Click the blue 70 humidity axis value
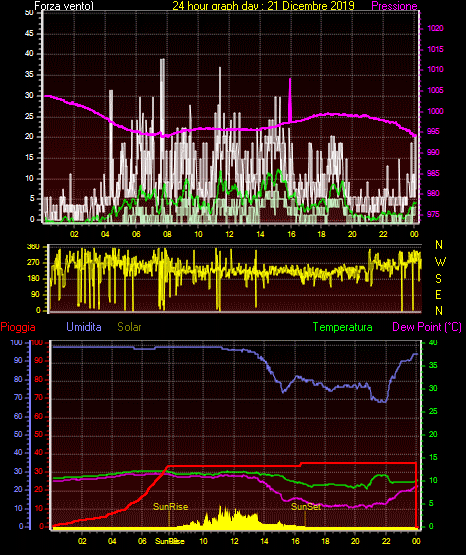Screen dimensions: 466x555 click(x=18, y=397)
